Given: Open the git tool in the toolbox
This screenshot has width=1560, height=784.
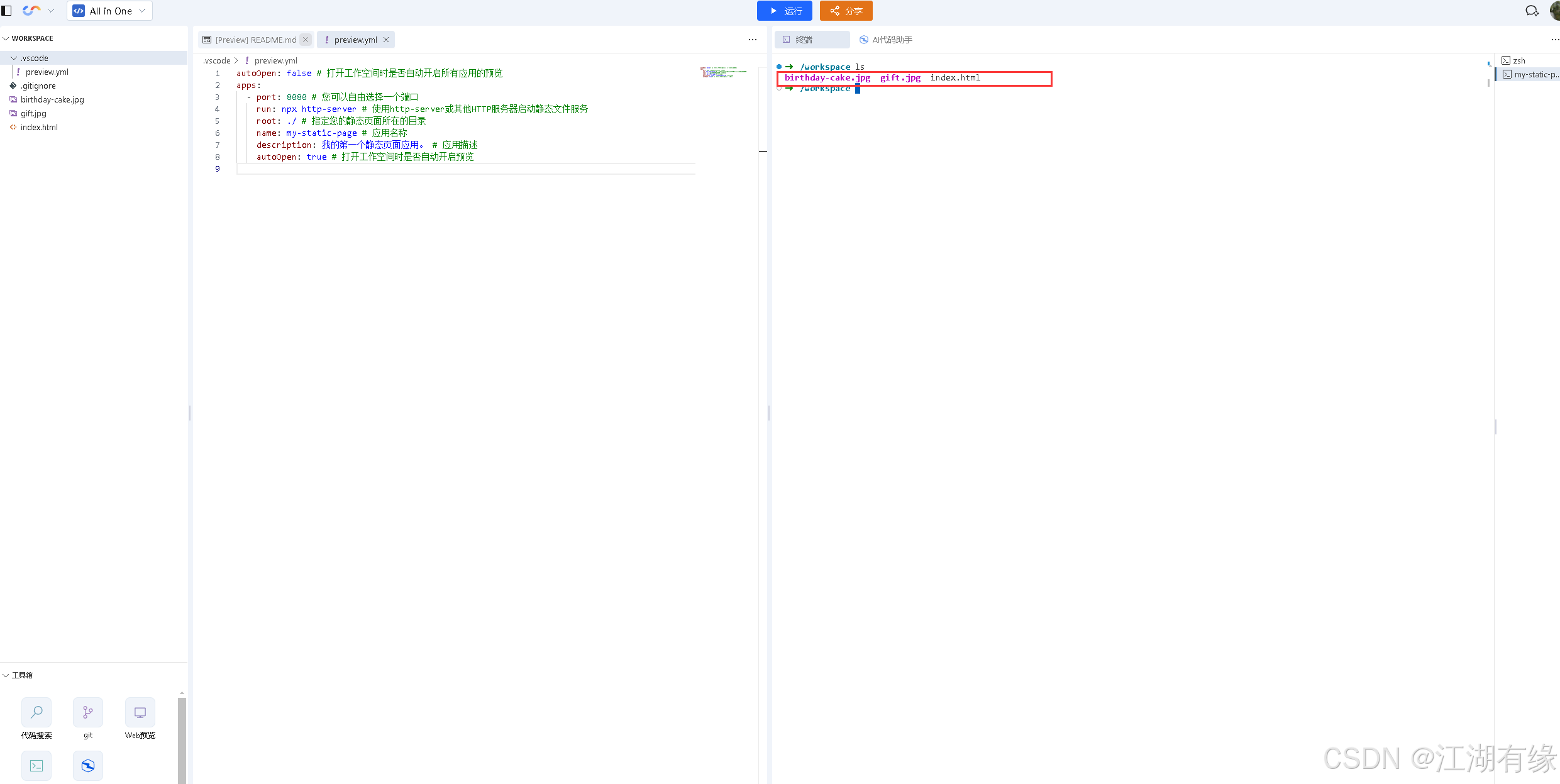Looking at the screenshot, I should 88,712.
